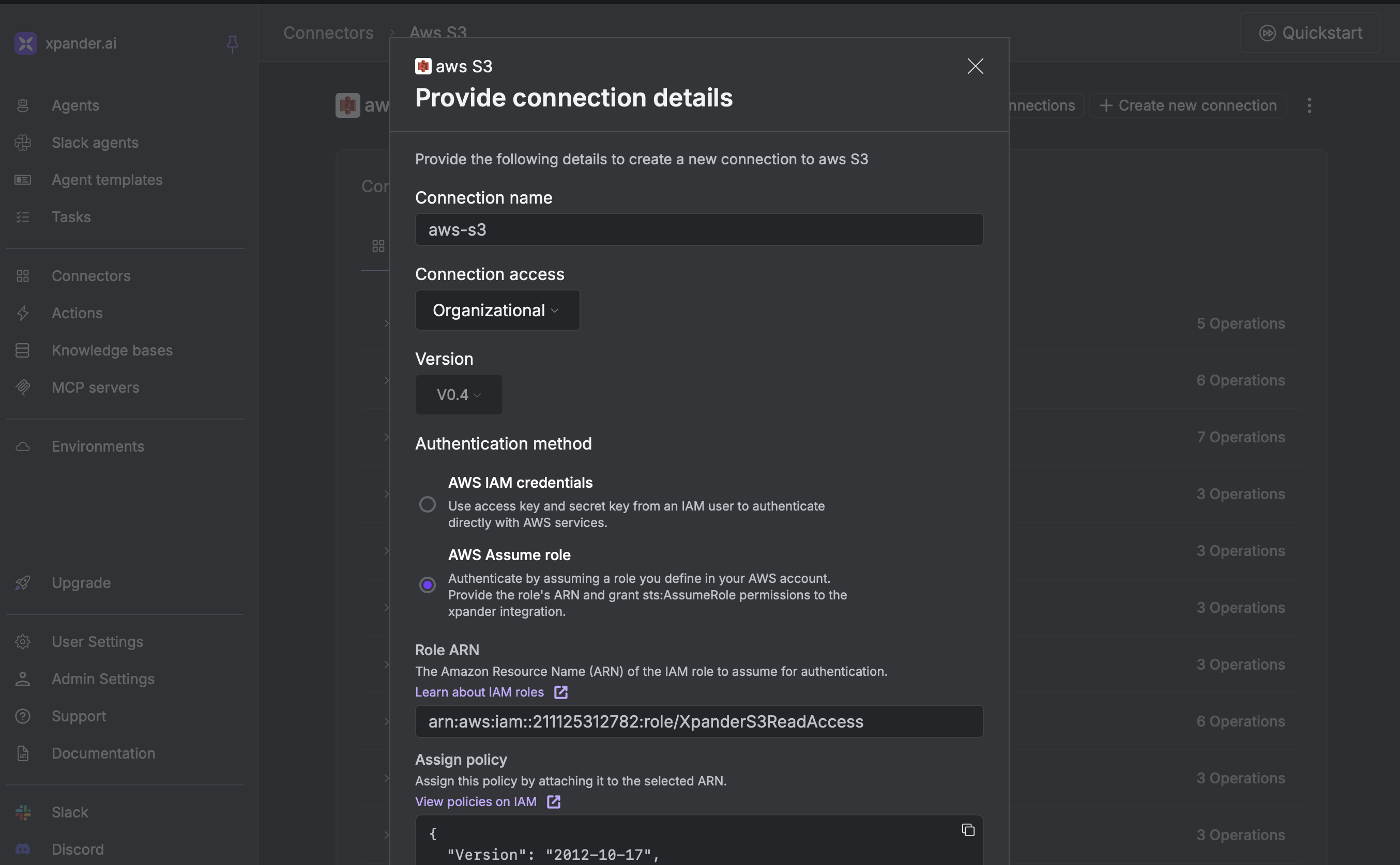Open the Version V0.4 dropdown
Screen dimensions: 1400x865
[x=458, y=394]
